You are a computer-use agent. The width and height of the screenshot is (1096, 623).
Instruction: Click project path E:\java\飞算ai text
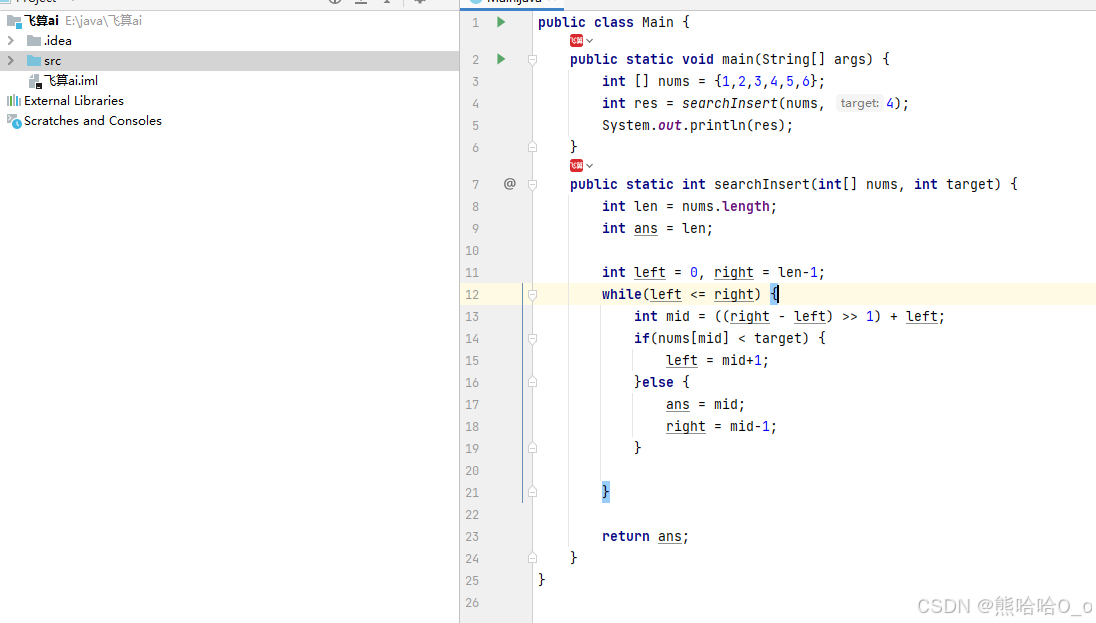tap(103, 21)
